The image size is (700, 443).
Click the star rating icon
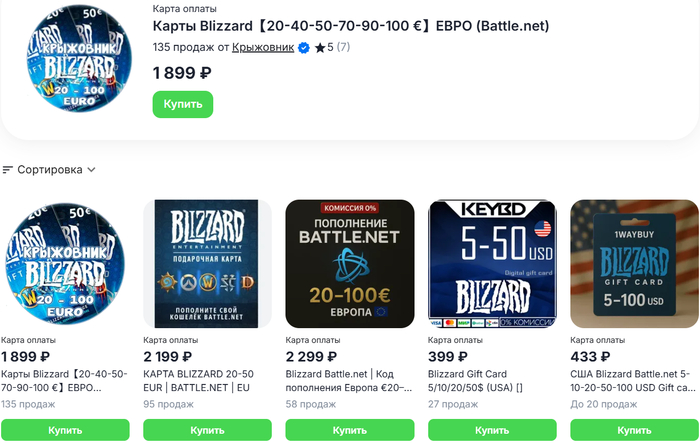point(319,47)
